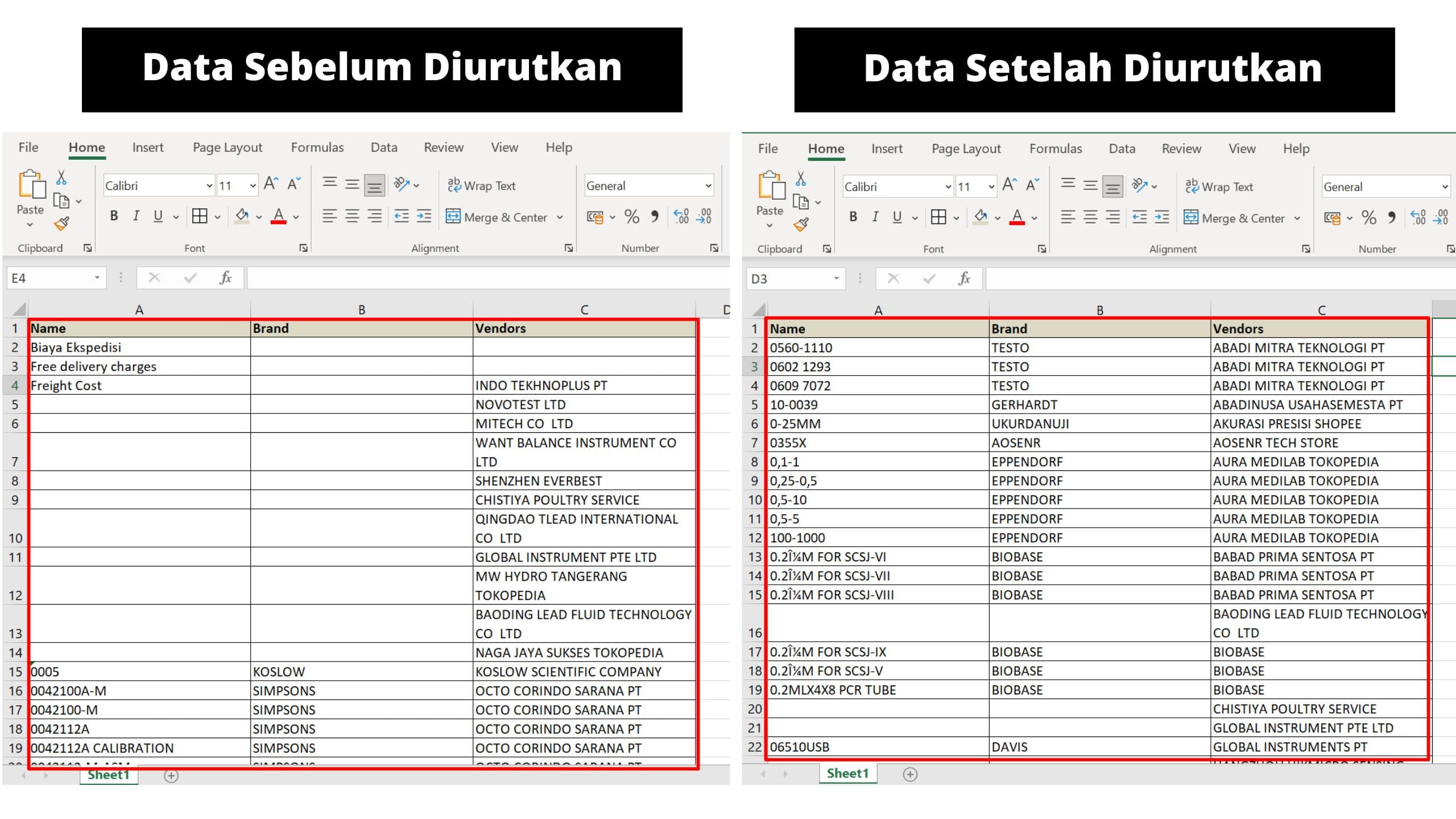Screen dimensions: 1456x819
Task: Toggle Wrap Text in left Excel window
Action: [x=481, y=185]
